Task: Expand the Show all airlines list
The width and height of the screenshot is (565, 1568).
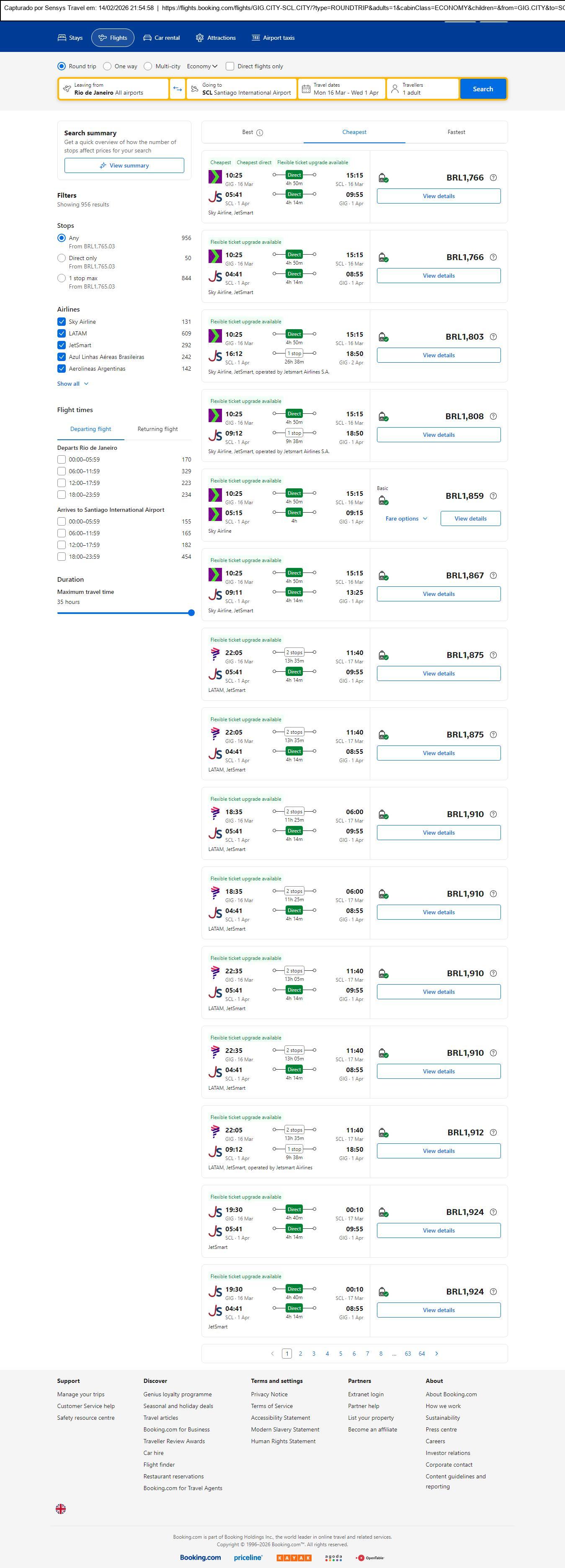Action: pos(73,384)
